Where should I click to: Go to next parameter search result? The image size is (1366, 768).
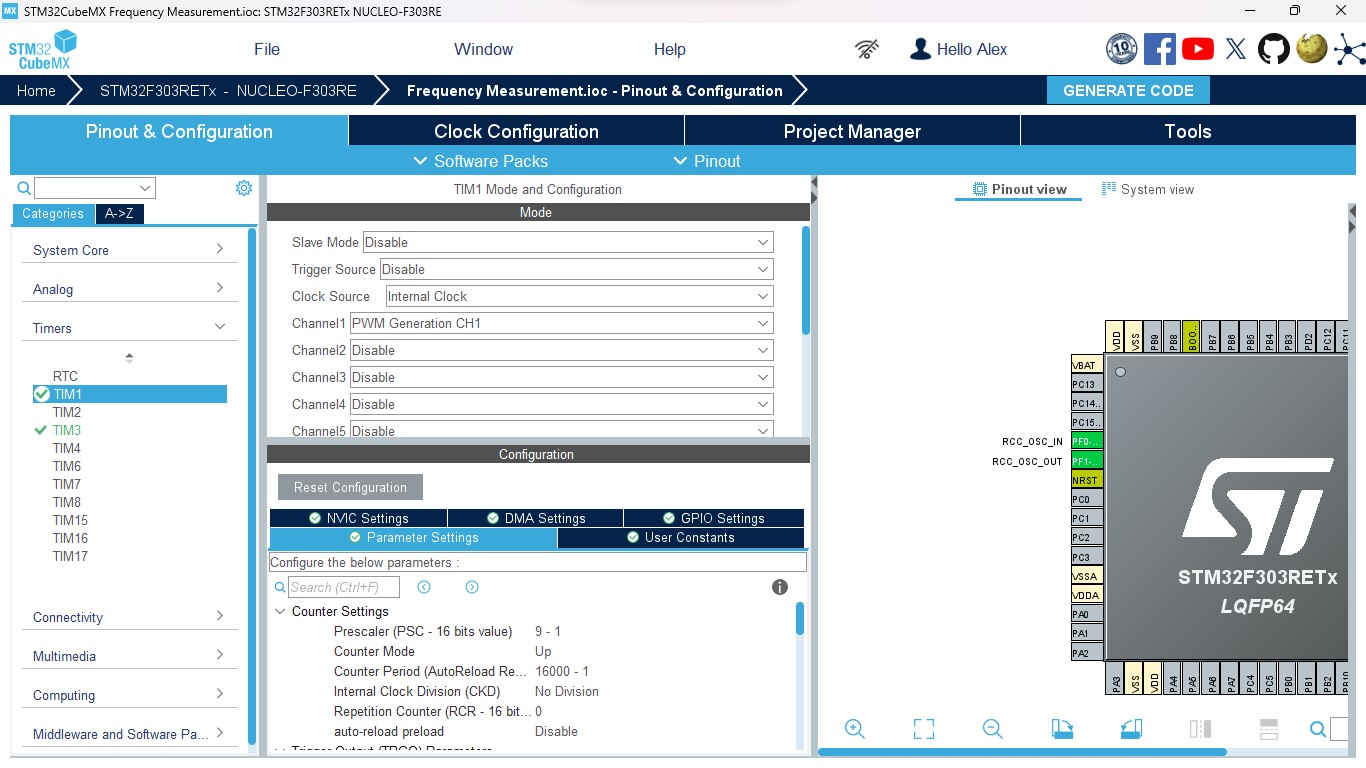(472, 587)
